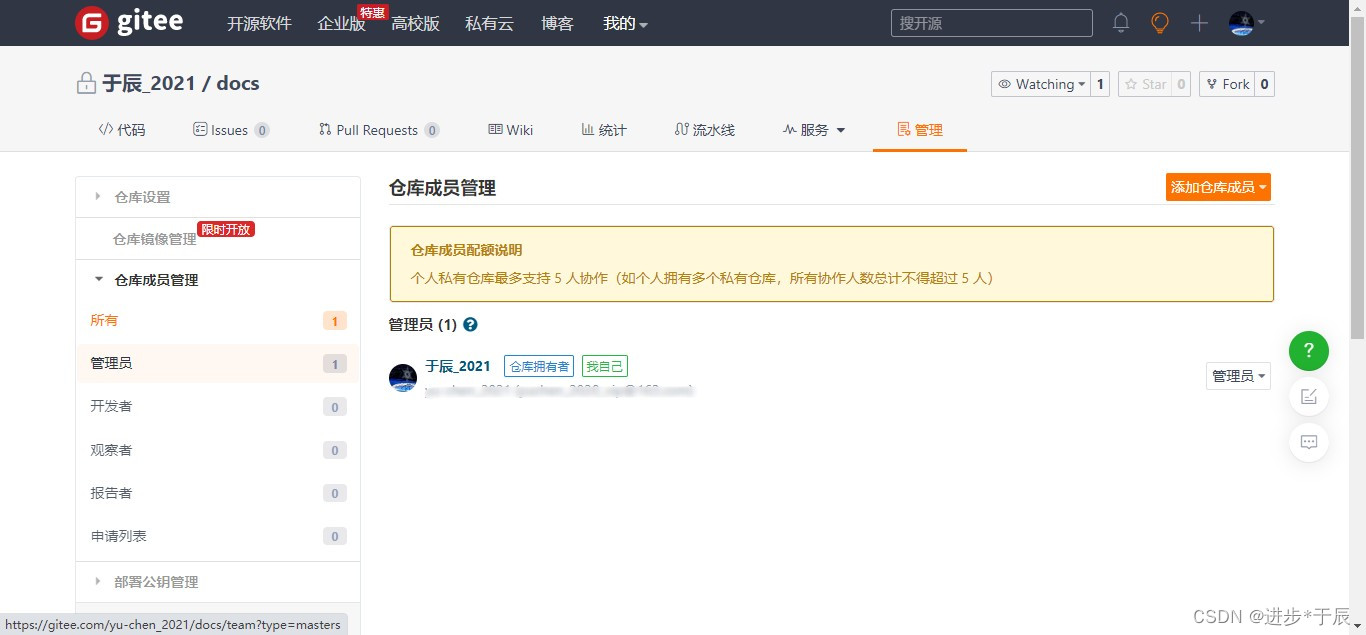Click the feedback comment icon on the right edge
Screen dimensions: 1366x635
[x=1308, y=442]
